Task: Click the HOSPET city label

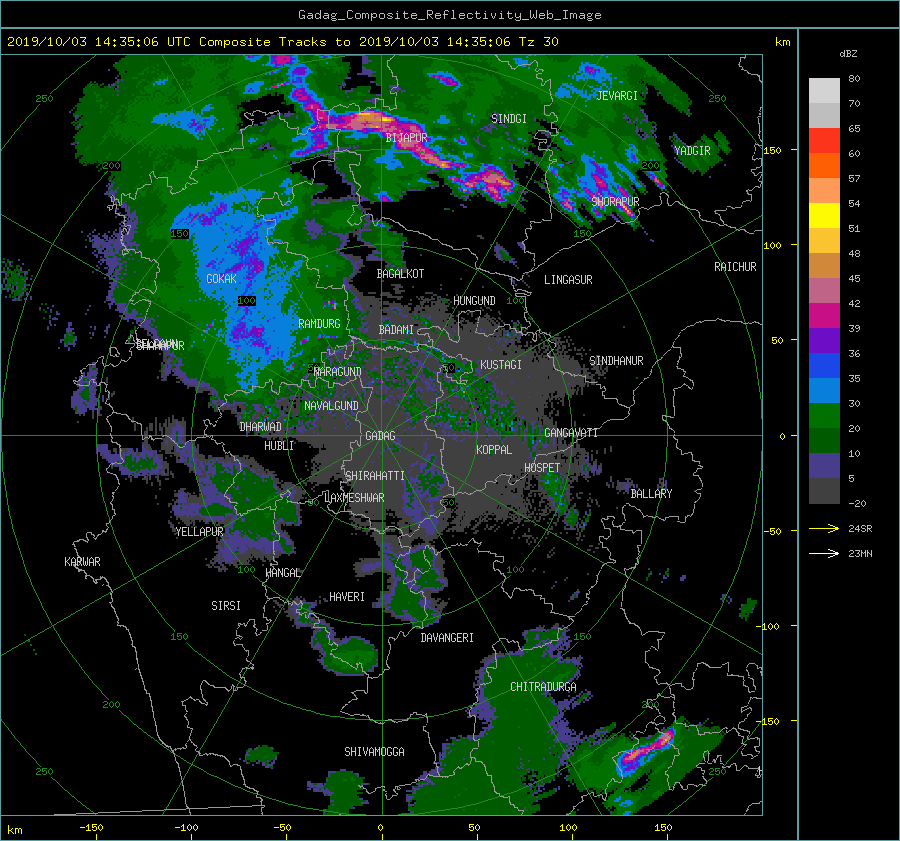Action: click(x=542, y=468)
